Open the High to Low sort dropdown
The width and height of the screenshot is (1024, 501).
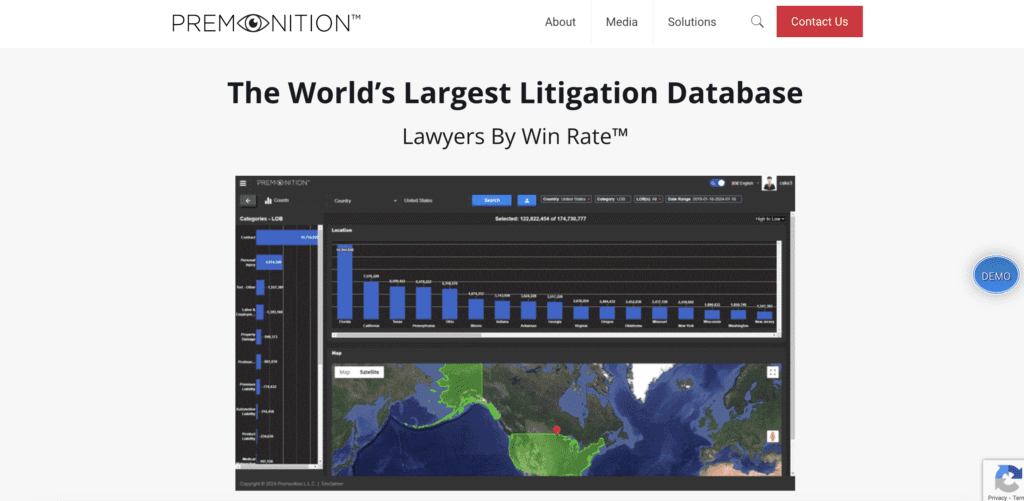tap(769, 219)
